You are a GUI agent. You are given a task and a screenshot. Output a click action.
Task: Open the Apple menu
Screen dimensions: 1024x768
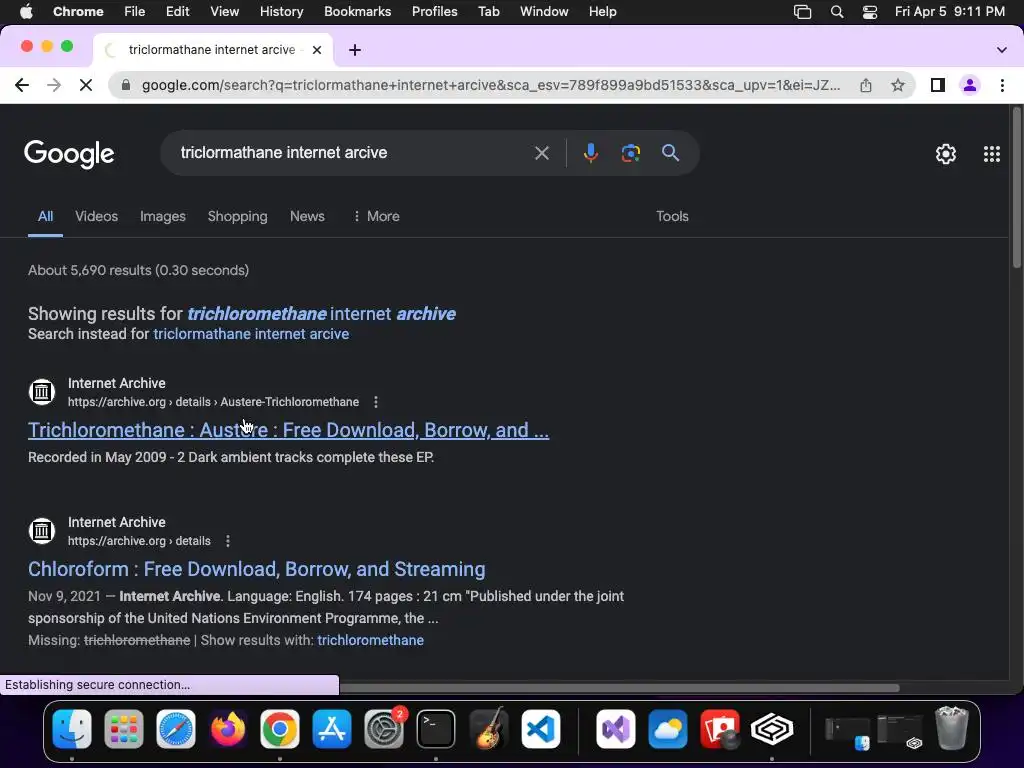point(26,12)
